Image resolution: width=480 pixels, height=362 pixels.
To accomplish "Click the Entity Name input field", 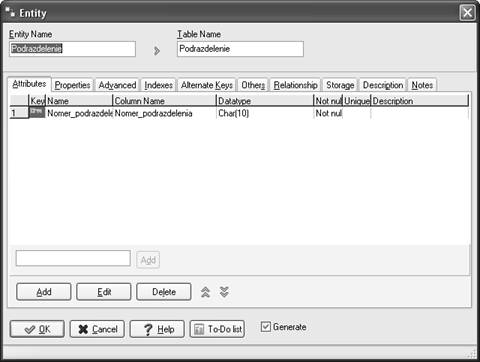I will [x=72, y=49].
